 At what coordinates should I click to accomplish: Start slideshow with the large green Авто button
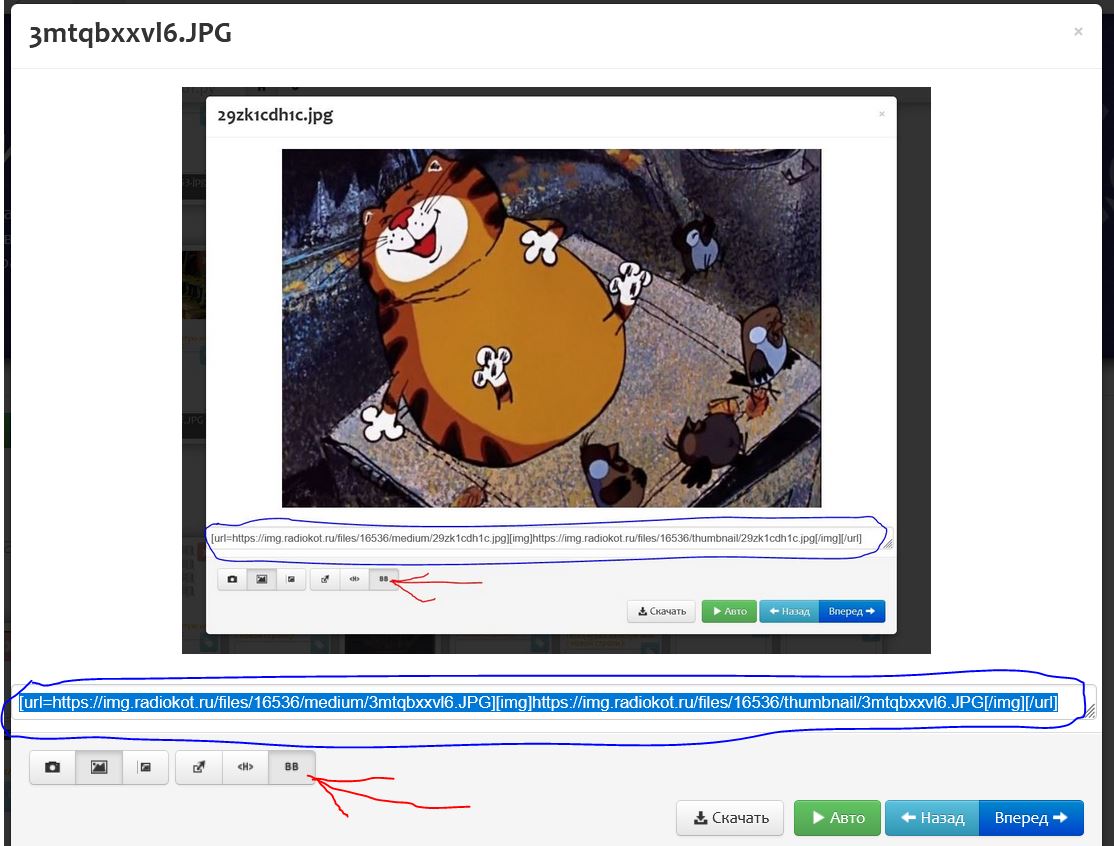[x=837, y=818]
